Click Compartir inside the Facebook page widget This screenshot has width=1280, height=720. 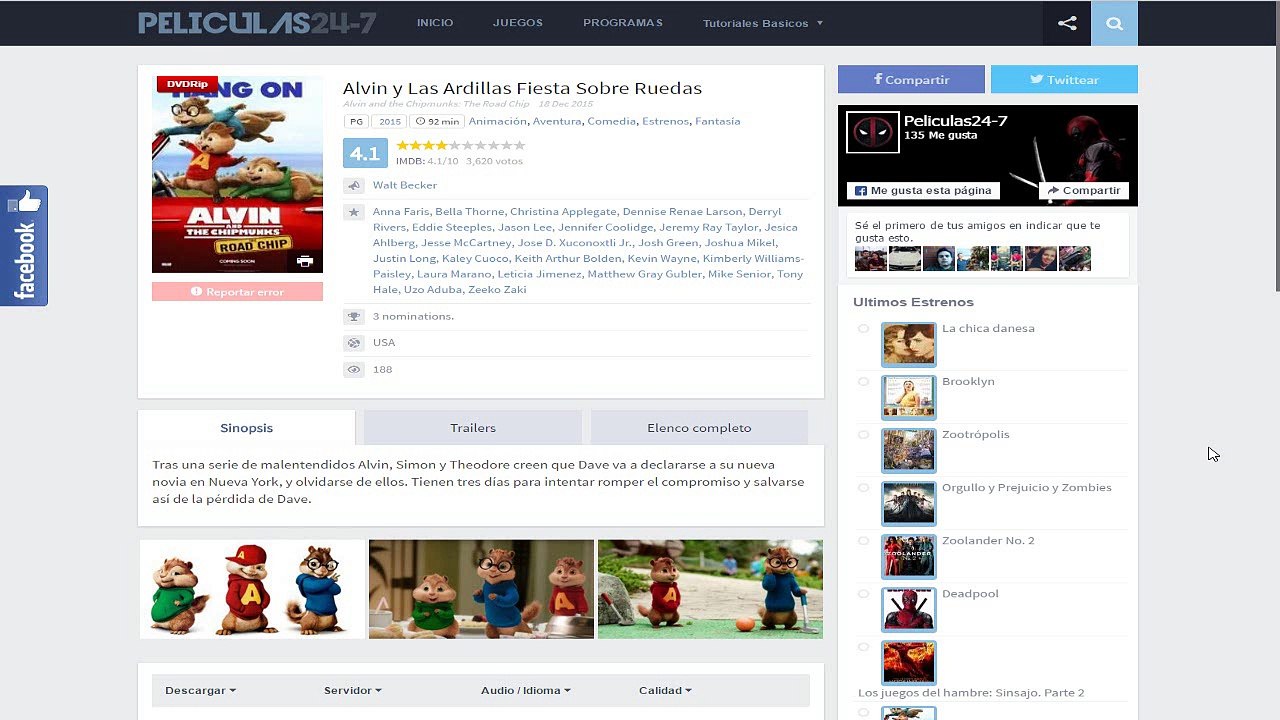(x=1084, y=190)
